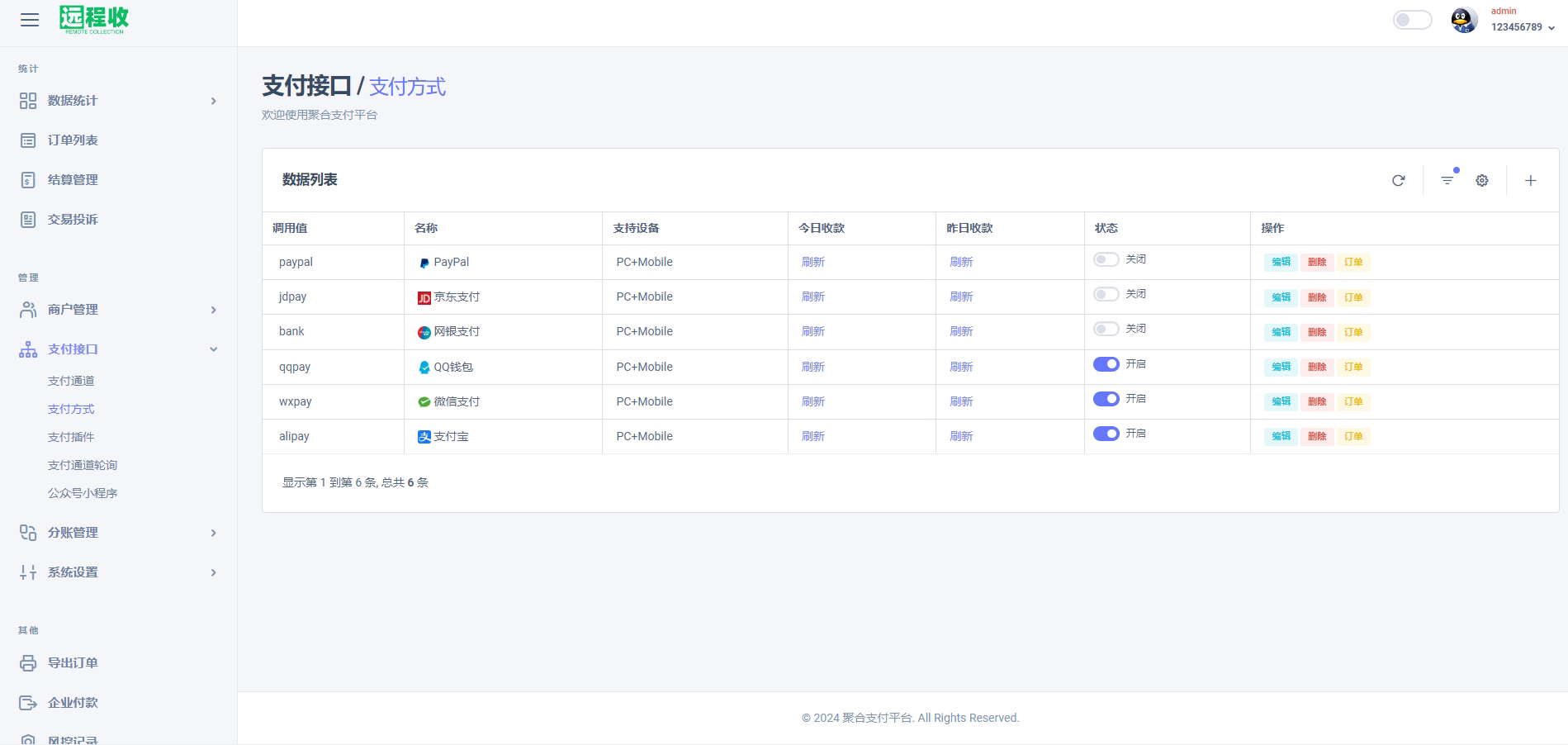Click the 编辑 button for wxpay
The height and width of the screenshot is (745, 1568).
pos(1281,401)
